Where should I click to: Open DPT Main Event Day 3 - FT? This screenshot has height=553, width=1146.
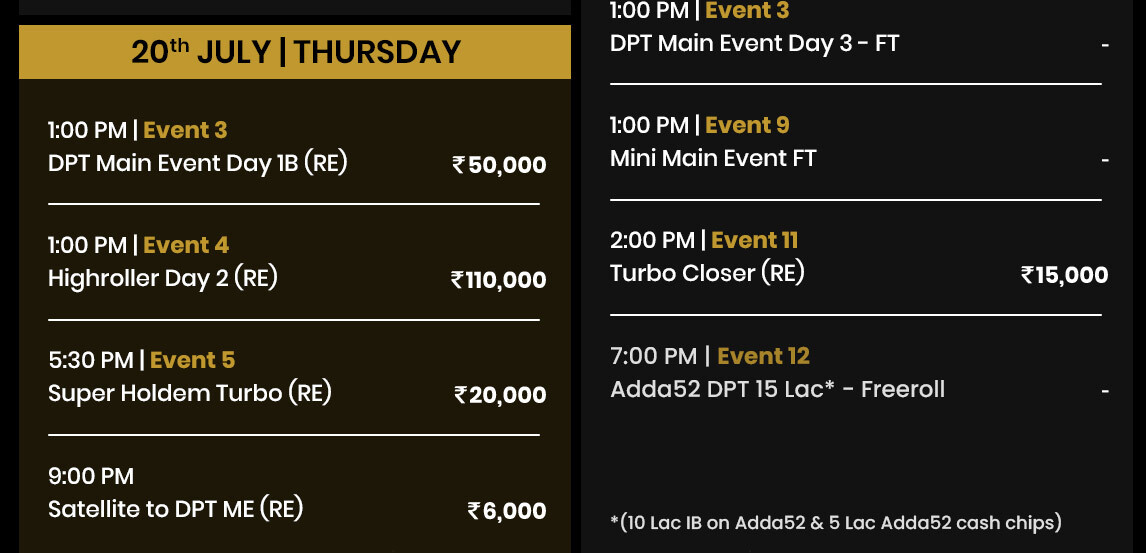pos(754,43)
